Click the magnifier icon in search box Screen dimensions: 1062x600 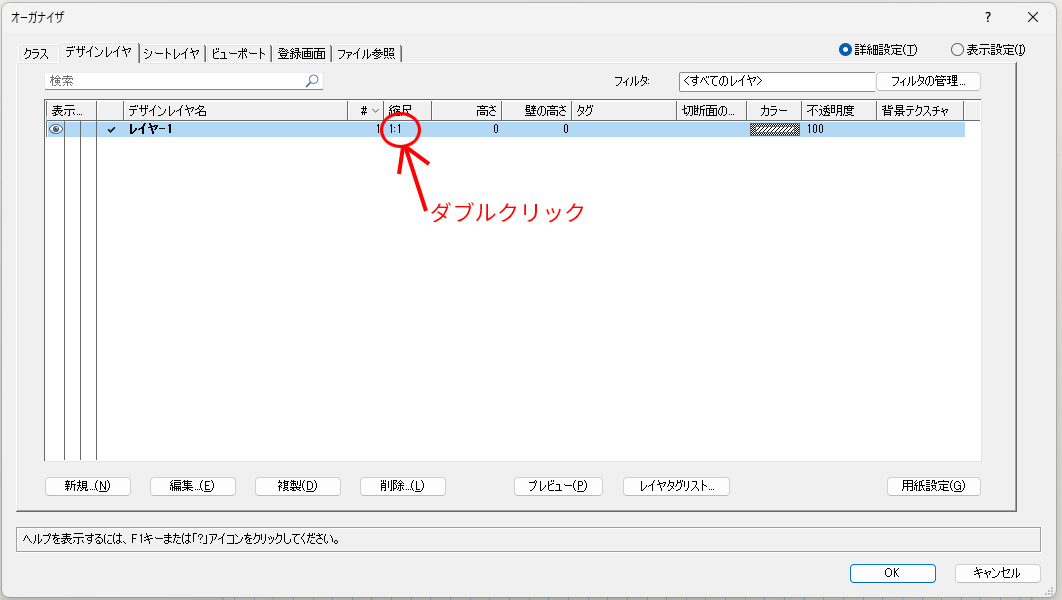point(312,81)
